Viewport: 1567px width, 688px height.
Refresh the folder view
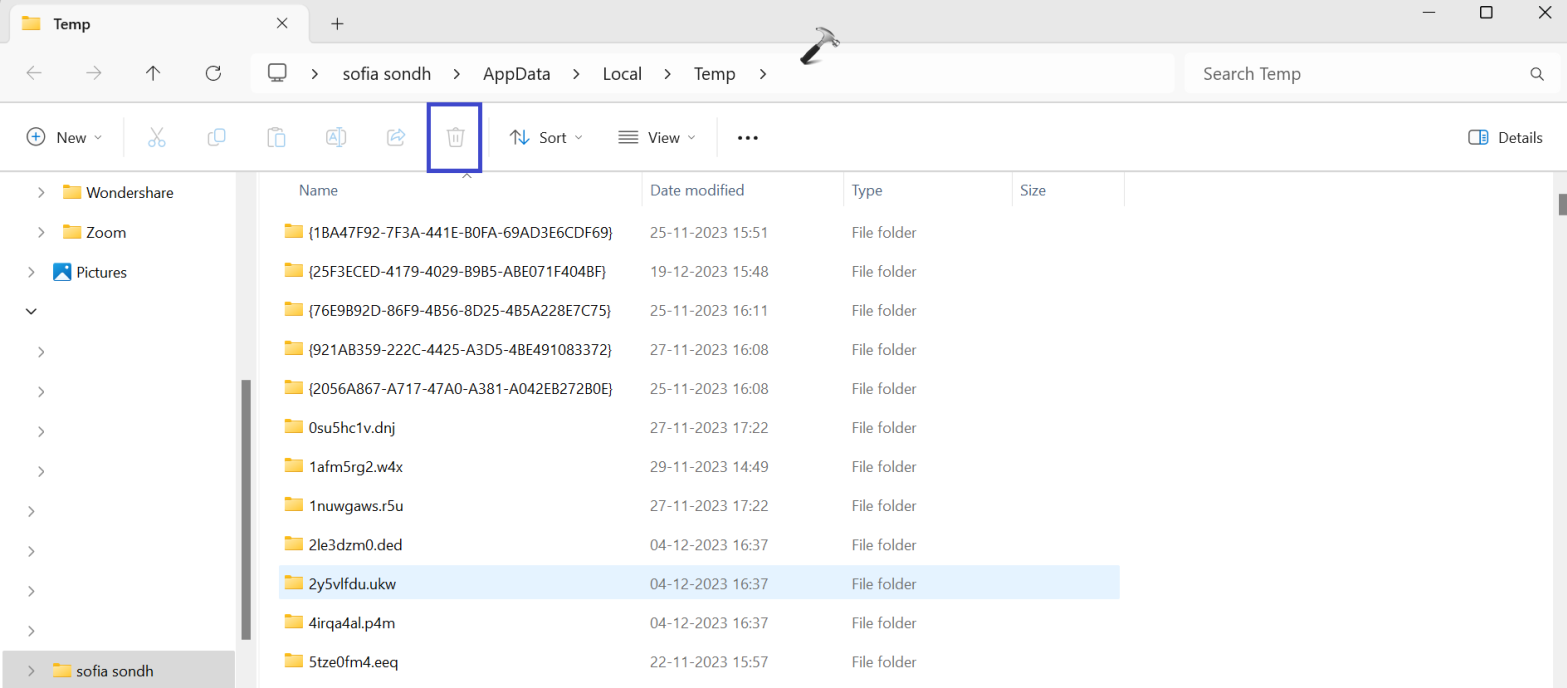(x=213, y=72)
